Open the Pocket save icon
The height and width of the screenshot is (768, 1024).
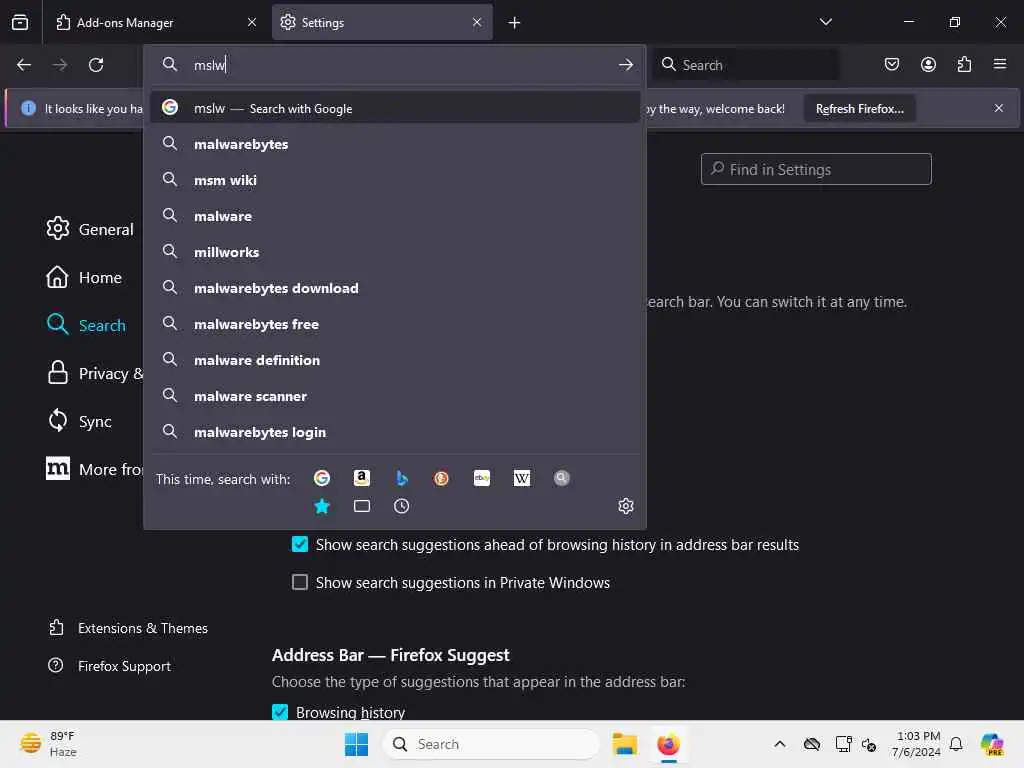891,64
